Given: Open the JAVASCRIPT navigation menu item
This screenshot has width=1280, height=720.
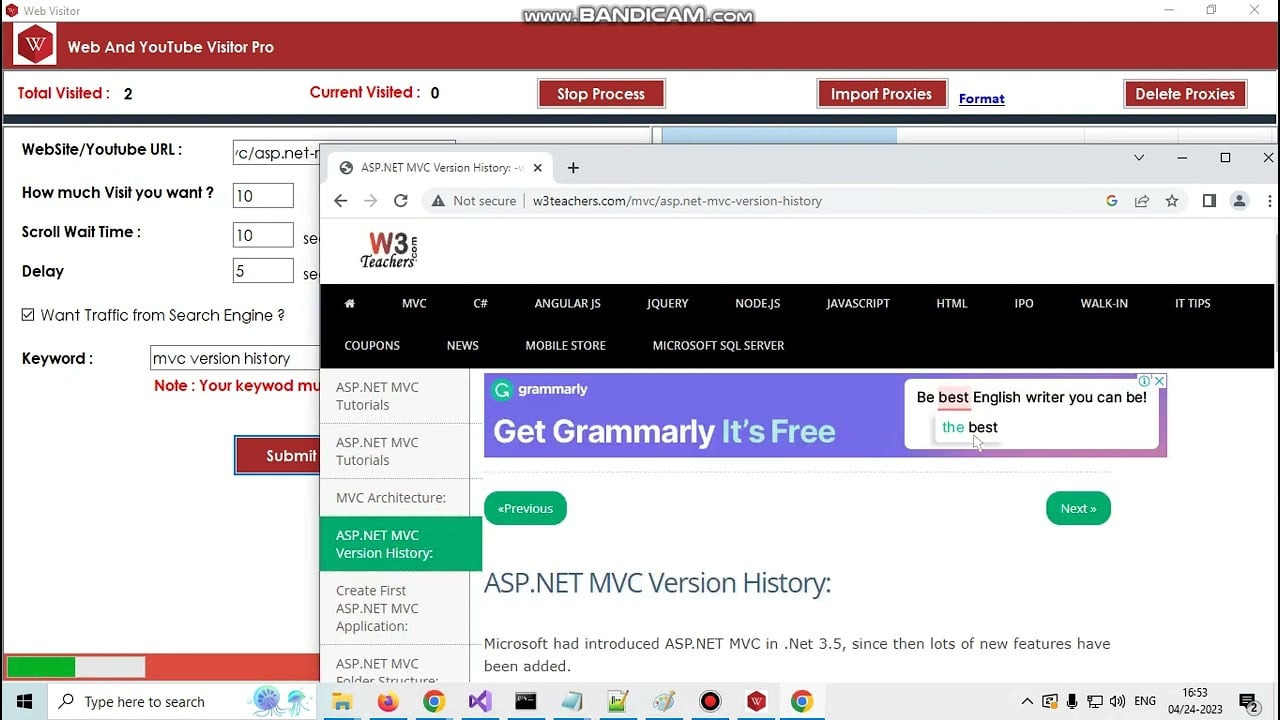Looking at the screenshot, I should coord(857,304).
